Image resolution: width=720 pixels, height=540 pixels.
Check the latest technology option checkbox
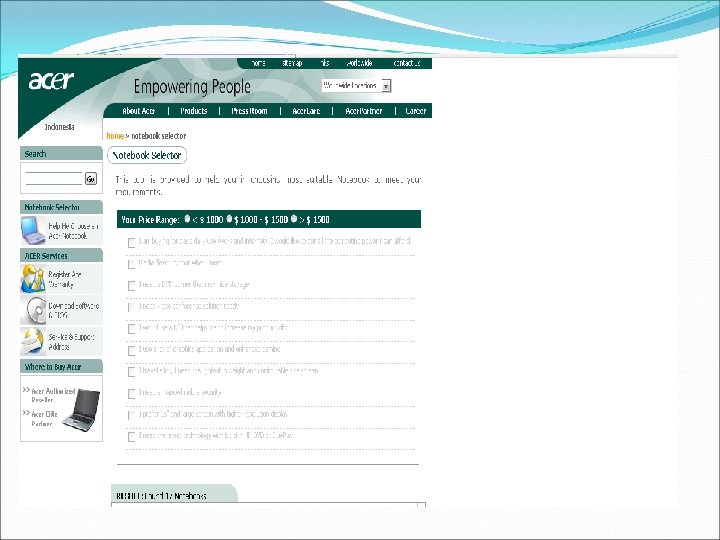pyautogui.click(x=131, y=436)
